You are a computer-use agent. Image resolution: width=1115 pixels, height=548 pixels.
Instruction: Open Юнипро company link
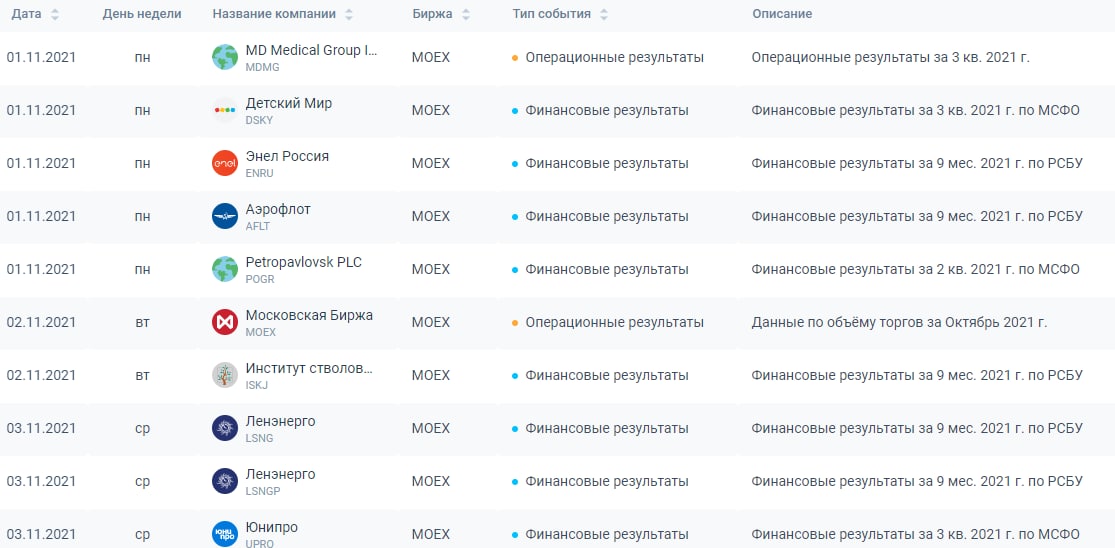click(272, 527)
